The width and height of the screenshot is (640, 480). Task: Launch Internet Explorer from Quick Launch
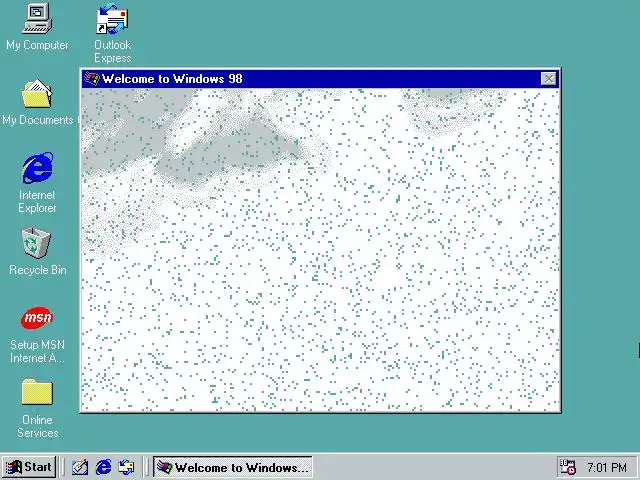[103, 467]
